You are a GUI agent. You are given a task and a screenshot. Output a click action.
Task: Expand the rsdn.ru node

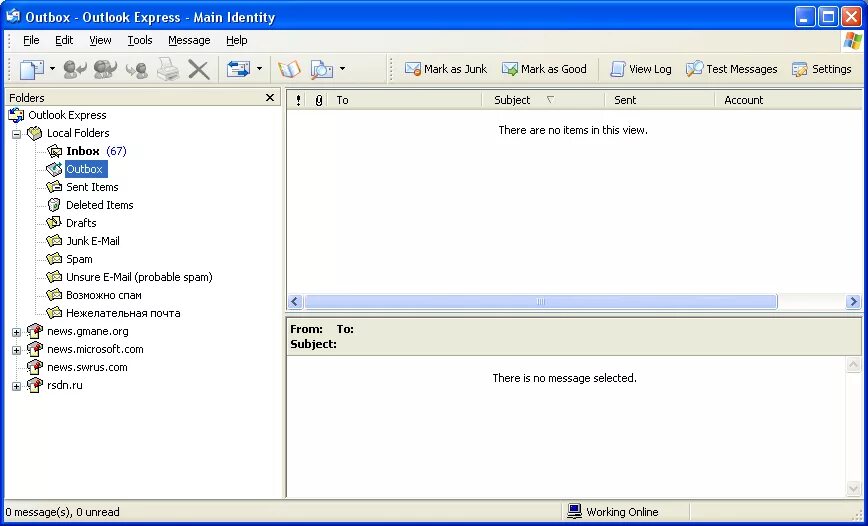pos(17,386)
